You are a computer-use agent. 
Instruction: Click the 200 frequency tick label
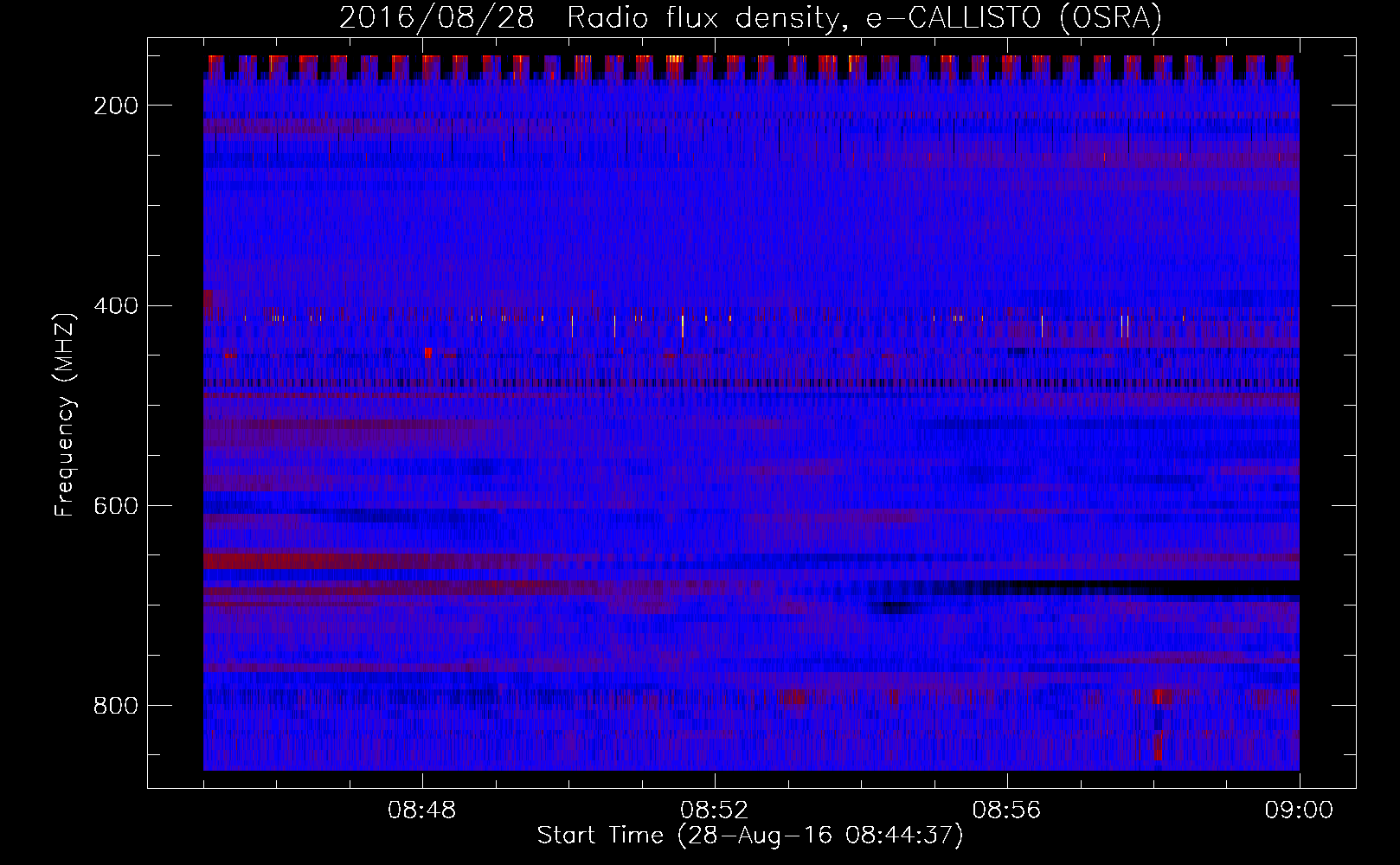[x=115, y=106]
